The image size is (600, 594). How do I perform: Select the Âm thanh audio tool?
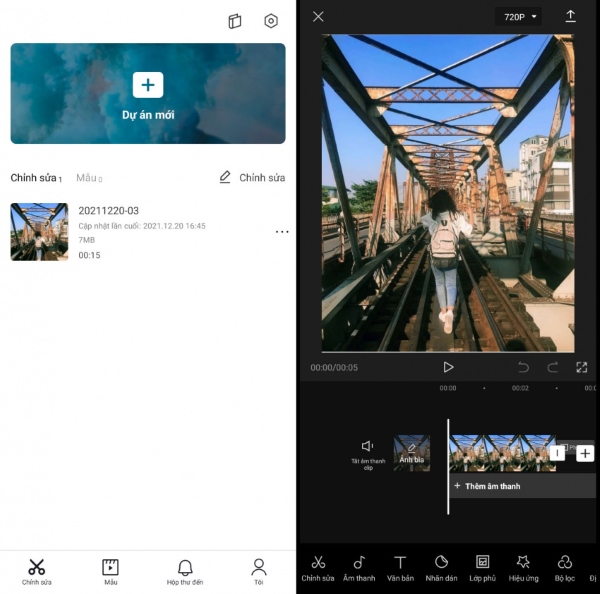click(x=359, y=568)
